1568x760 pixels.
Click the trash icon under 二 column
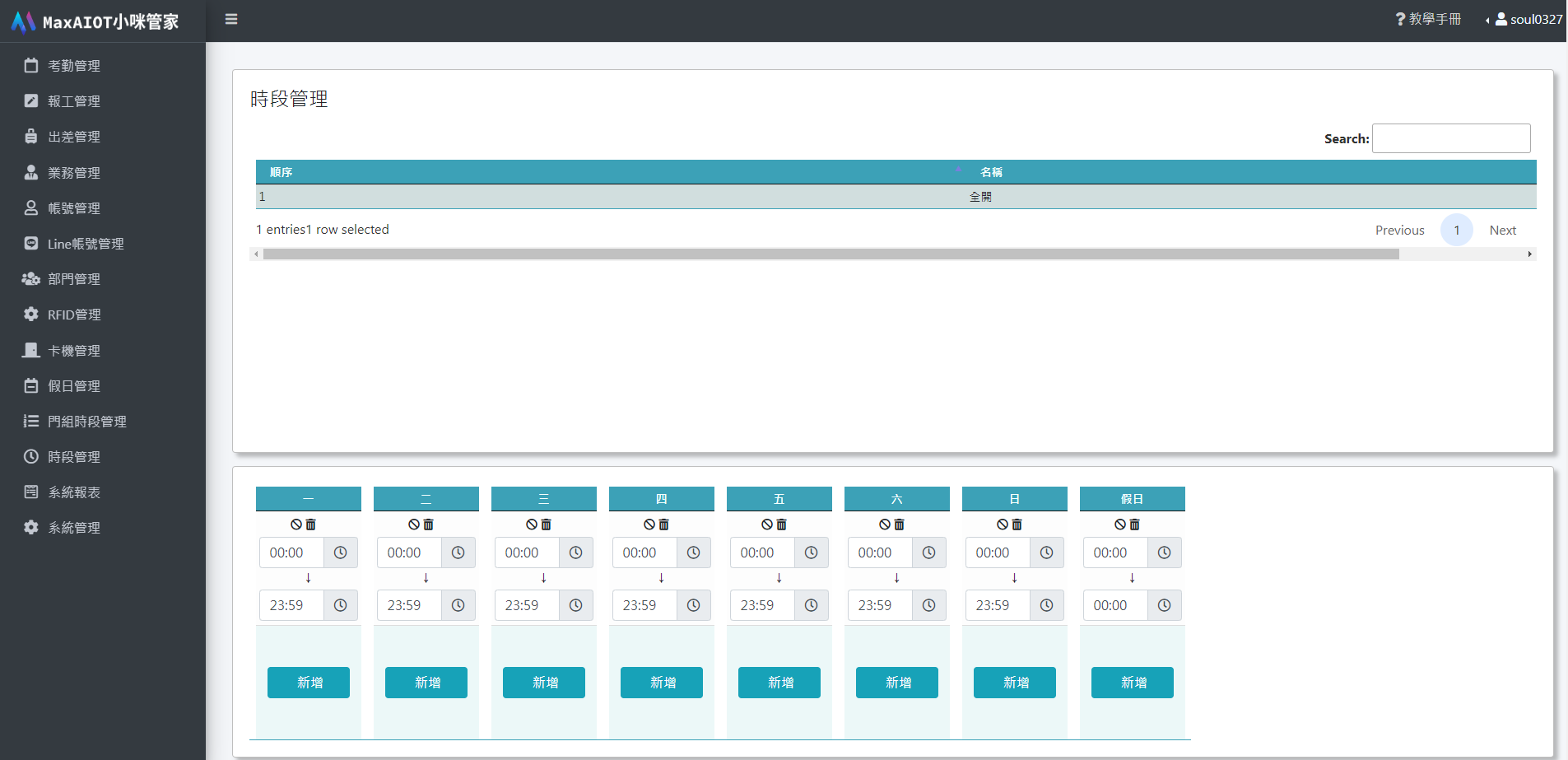coord(429,525)
